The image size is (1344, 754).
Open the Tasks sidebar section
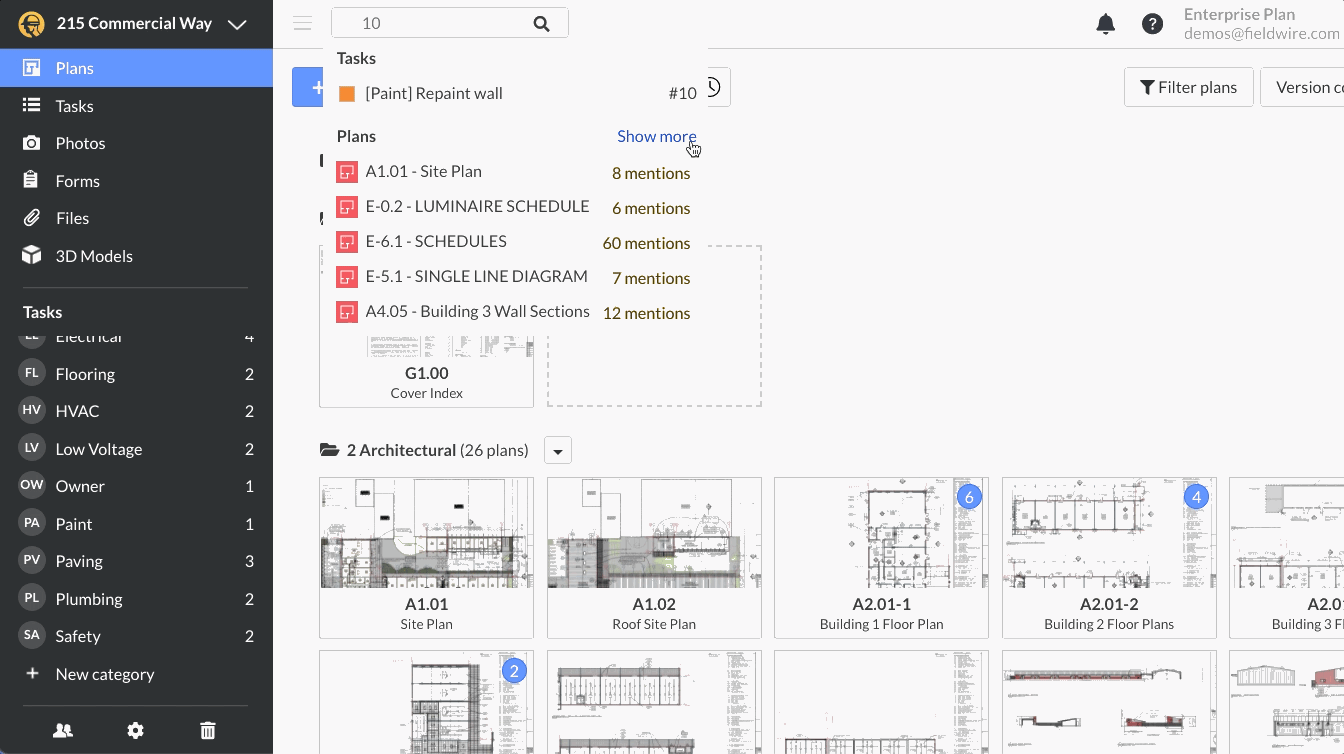136,105
